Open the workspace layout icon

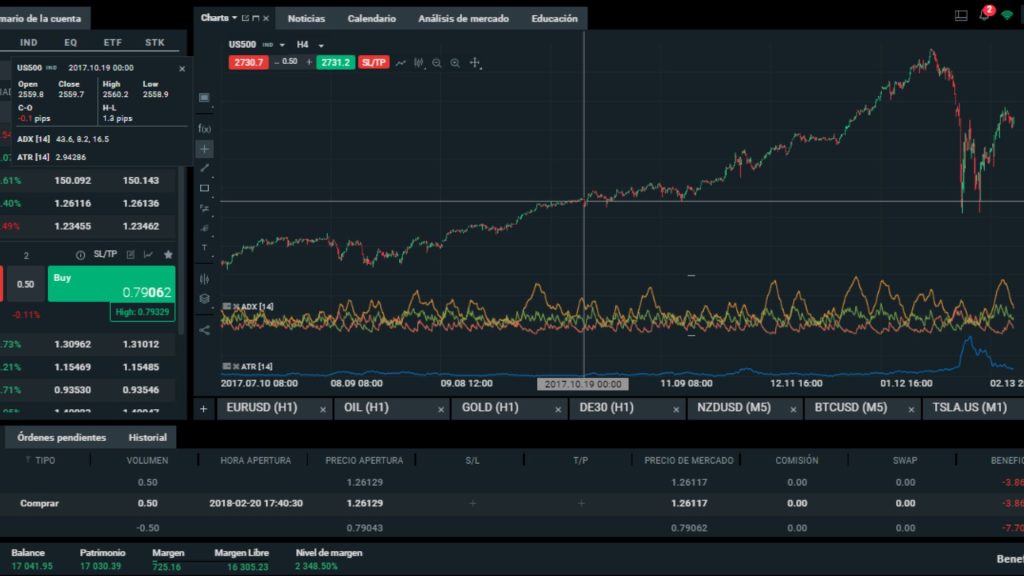961,16
